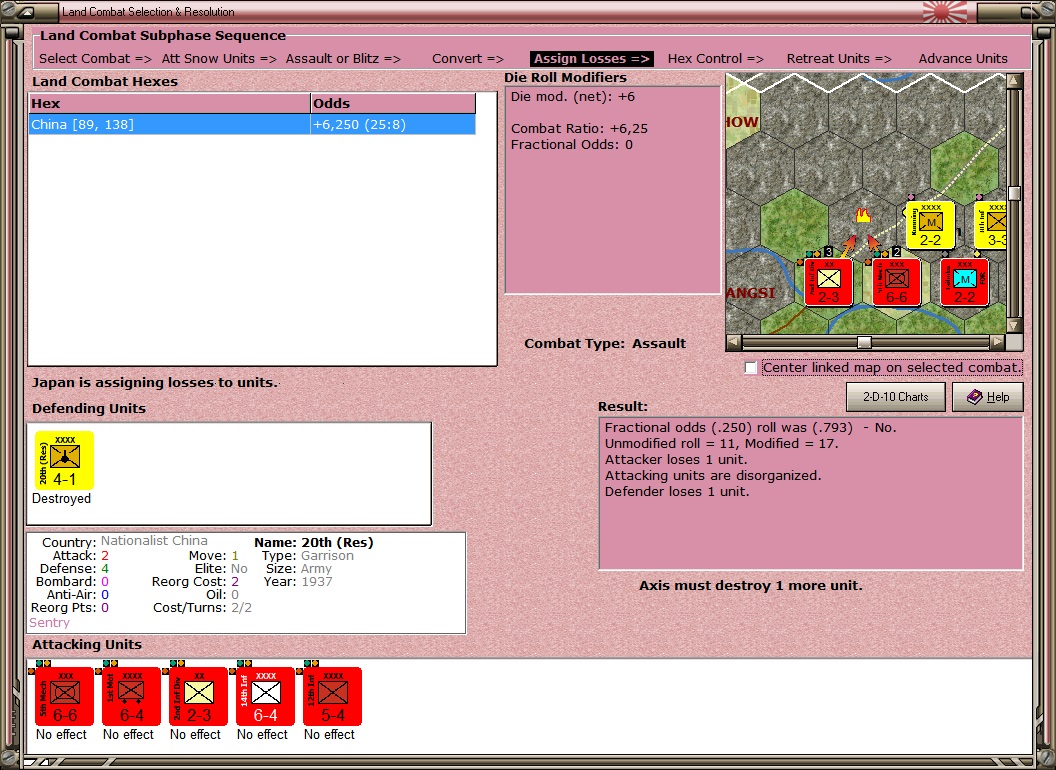
Task: Click the Japanese rising sun flag icon
Action: pos(944,11)
